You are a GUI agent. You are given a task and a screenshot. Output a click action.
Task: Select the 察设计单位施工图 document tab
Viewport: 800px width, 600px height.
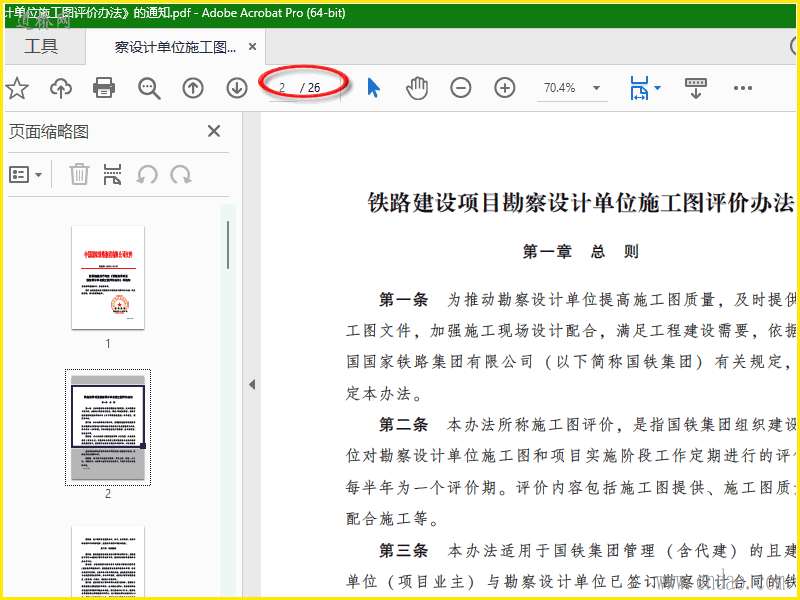pos(175,47)
